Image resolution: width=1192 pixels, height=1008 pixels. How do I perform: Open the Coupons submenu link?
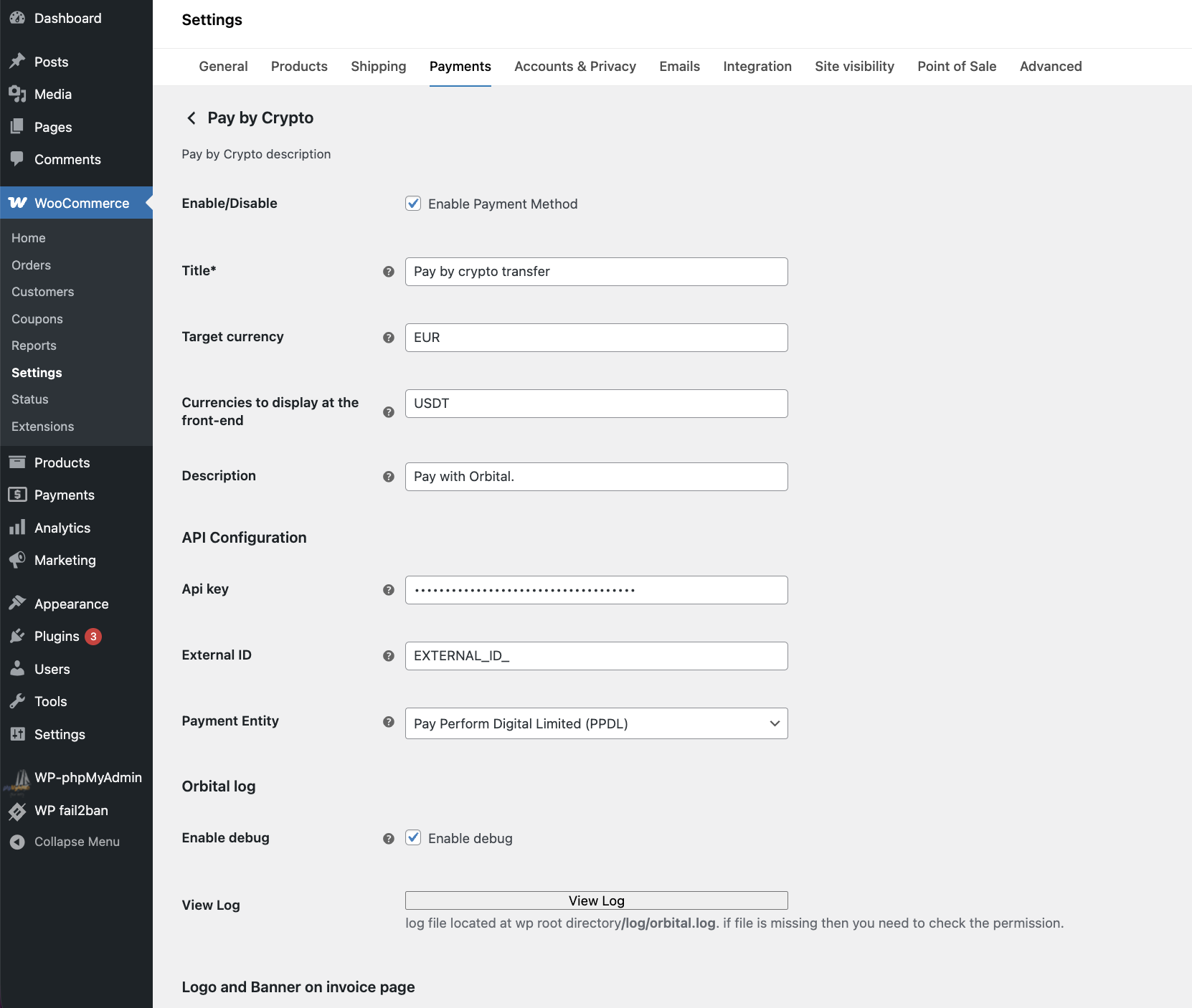[37, 319]
